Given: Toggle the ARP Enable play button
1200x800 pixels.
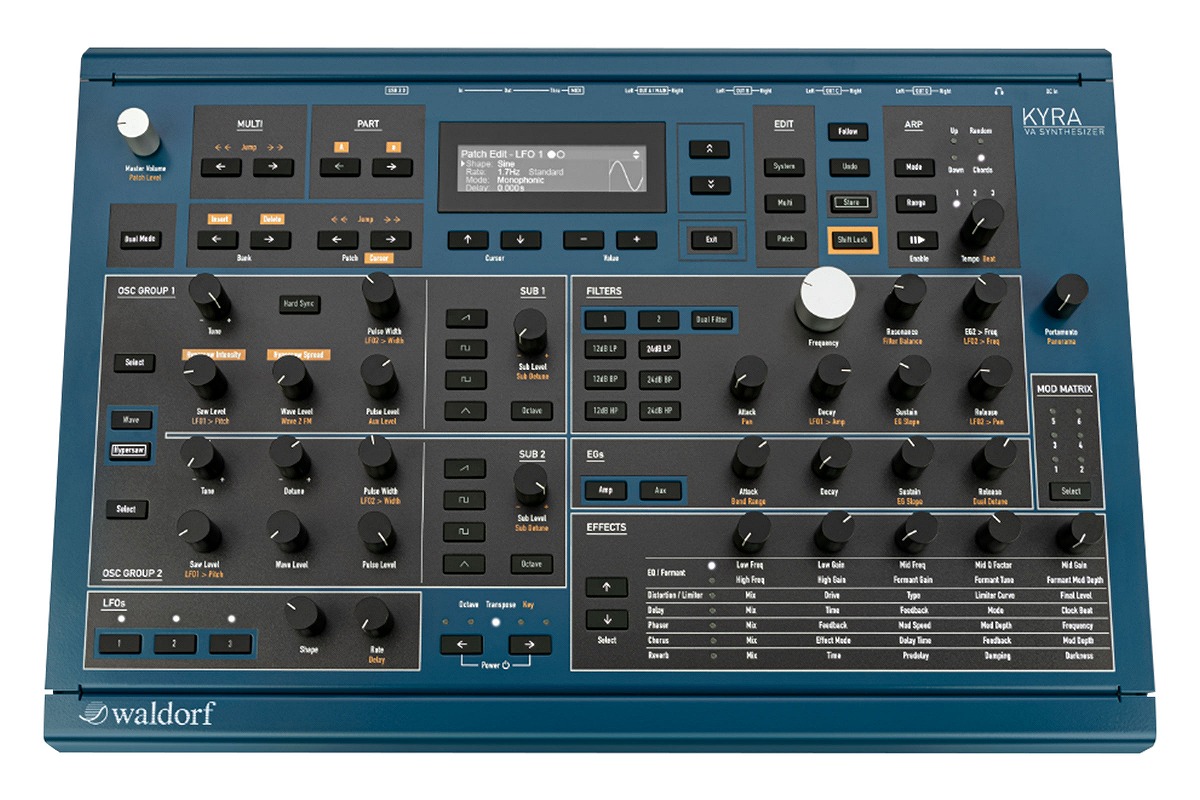Looking at the screenshot, I should pyautogui.click(x=916, y=240).
